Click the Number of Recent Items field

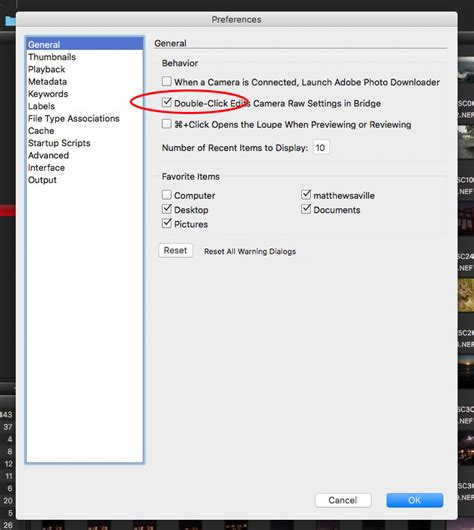click(x=321, y=147)
